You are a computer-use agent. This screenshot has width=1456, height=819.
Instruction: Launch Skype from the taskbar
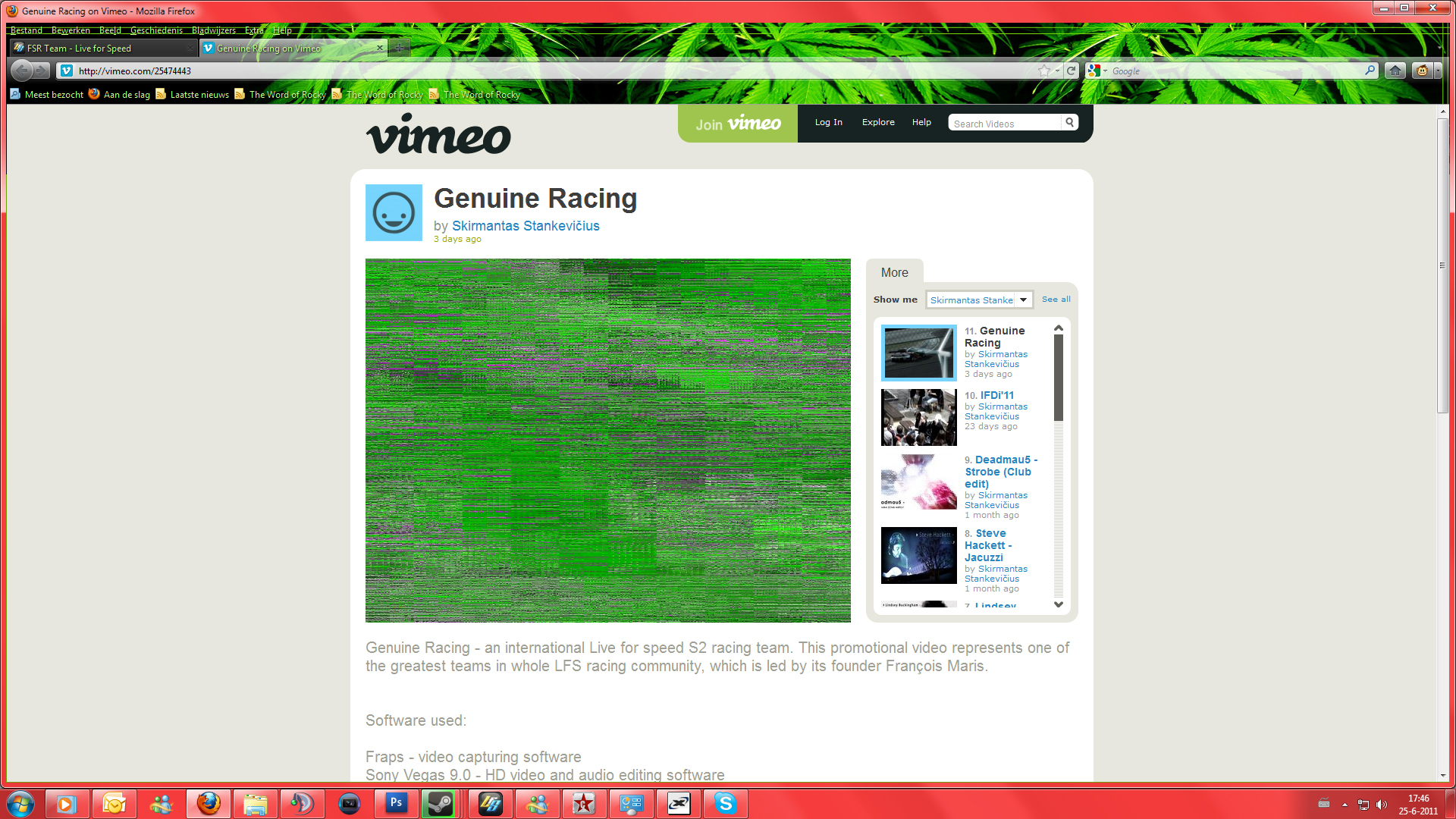(x=725, y=803)
